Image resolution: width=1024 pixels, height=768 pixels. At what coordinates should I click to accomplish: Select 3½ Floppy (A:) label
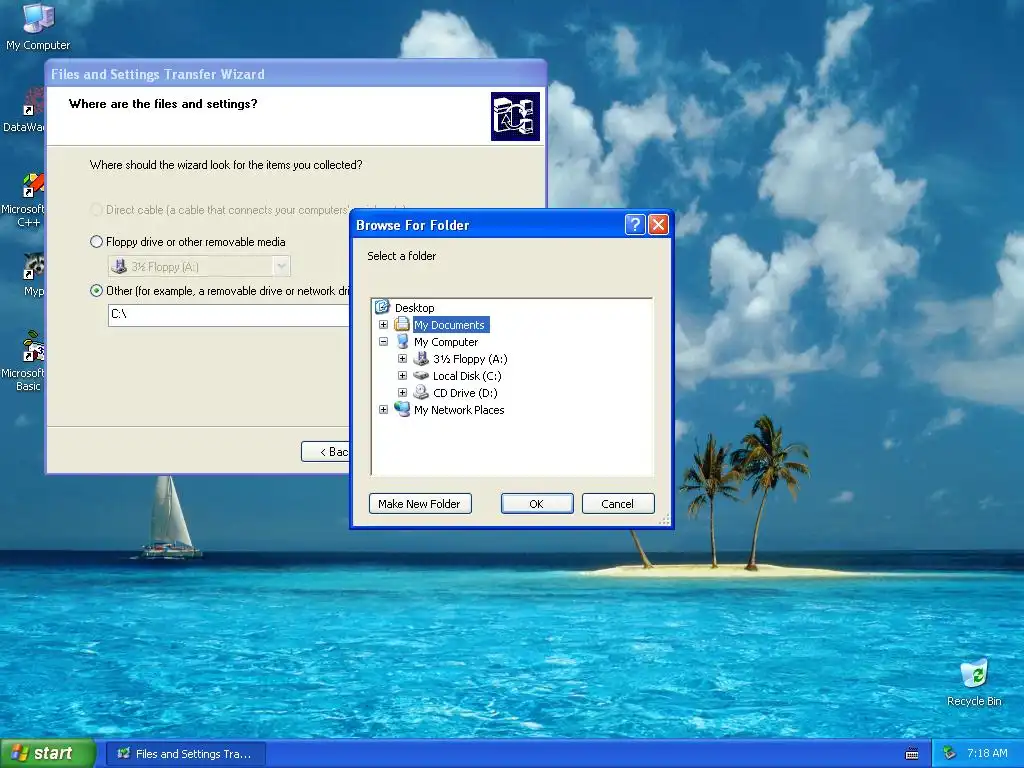470,359
